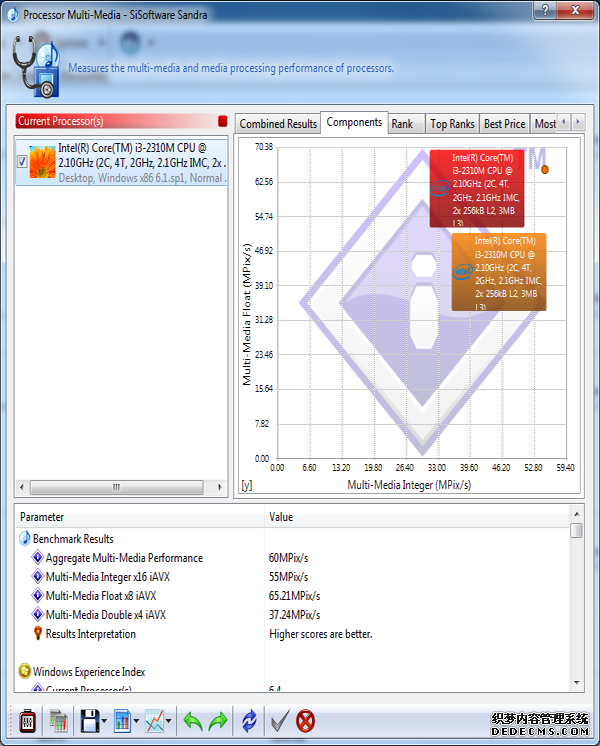Select Multi-Media Double x4 iAVX row
The width and height of the screenshot is (600, 746).
[293, 615]
